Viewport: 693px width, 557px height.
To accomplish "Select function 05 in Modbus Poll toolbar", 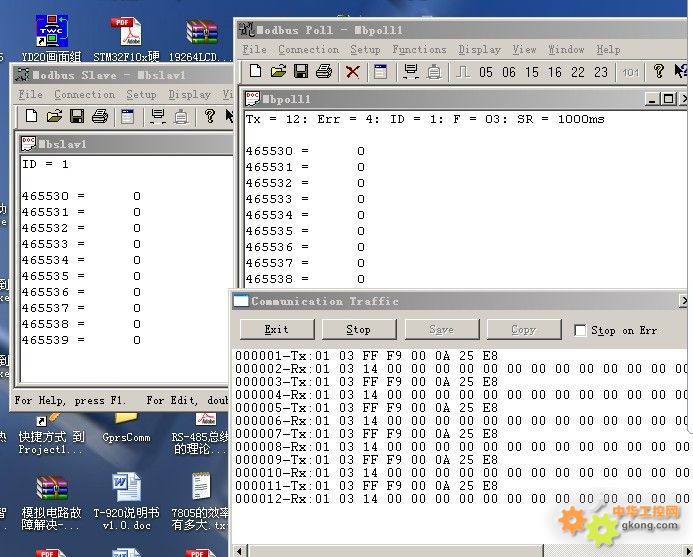I will pos(485,72).
